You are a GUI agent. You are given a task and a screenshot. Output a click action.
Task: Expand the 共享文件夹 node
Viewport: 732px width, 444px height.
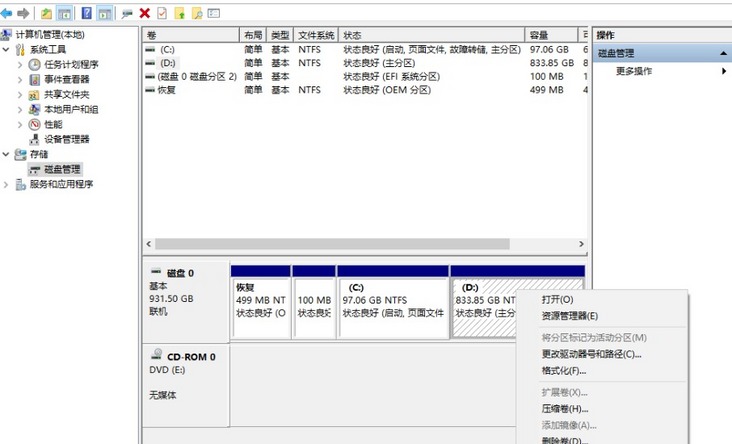click(20, 94)
